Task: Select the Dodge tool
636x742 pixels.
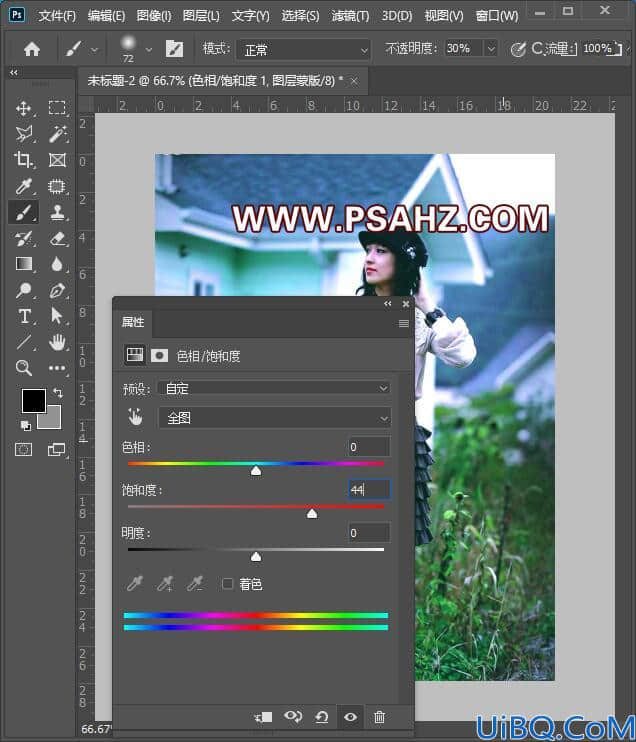Action: (24, 290)
